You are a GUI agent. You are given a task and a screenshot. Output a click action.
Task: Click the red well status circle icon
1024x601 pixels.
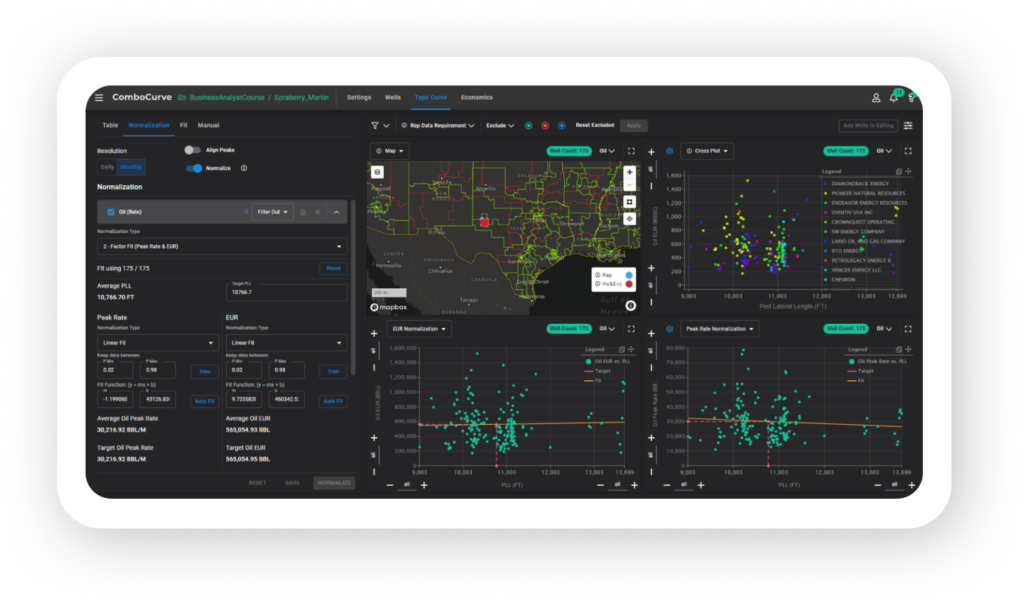pyautogui.click(x=545, y=125)
